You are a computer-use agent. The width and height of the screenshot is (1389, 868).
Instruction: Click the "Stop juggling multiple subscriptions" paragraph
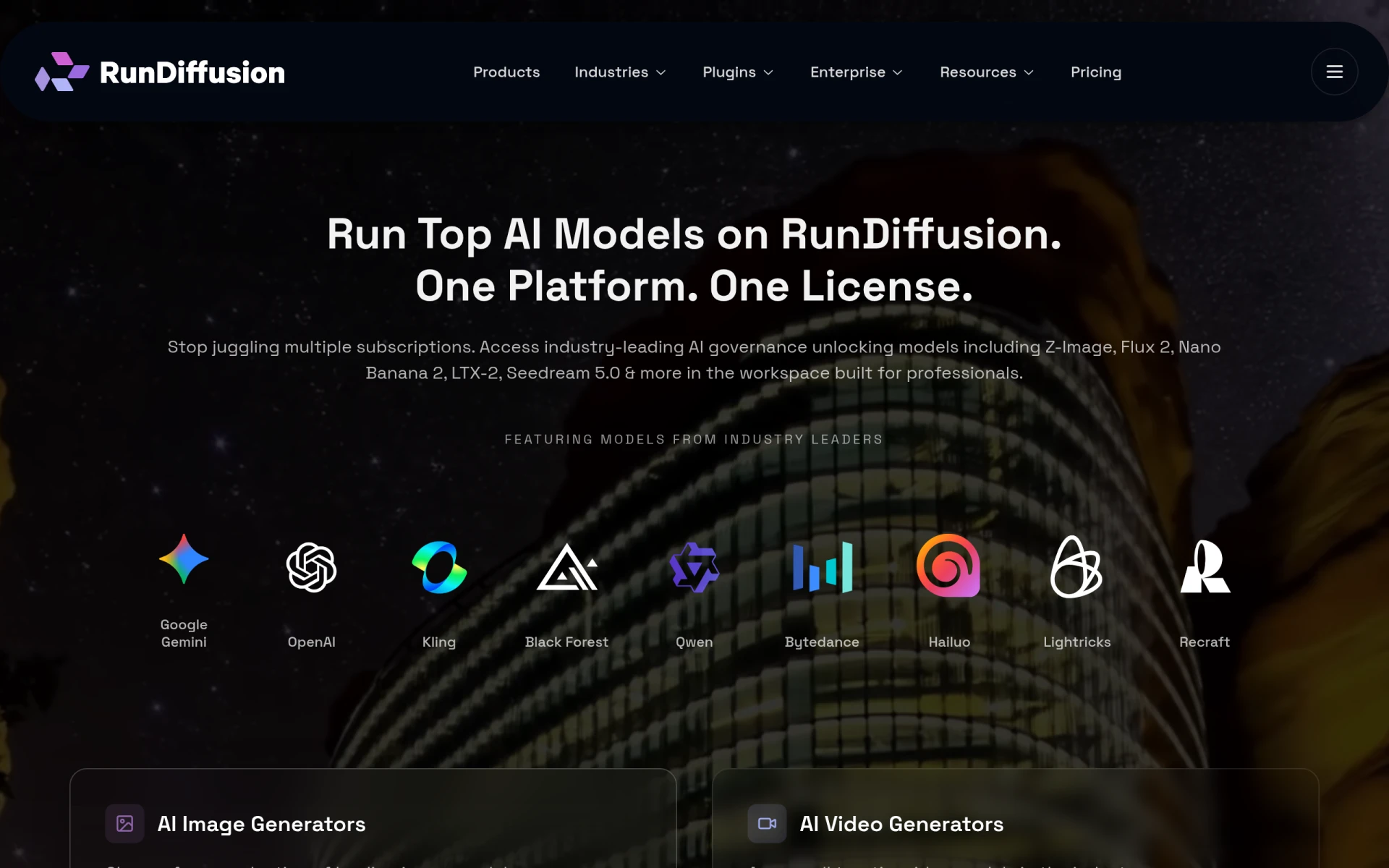(694, 359)
